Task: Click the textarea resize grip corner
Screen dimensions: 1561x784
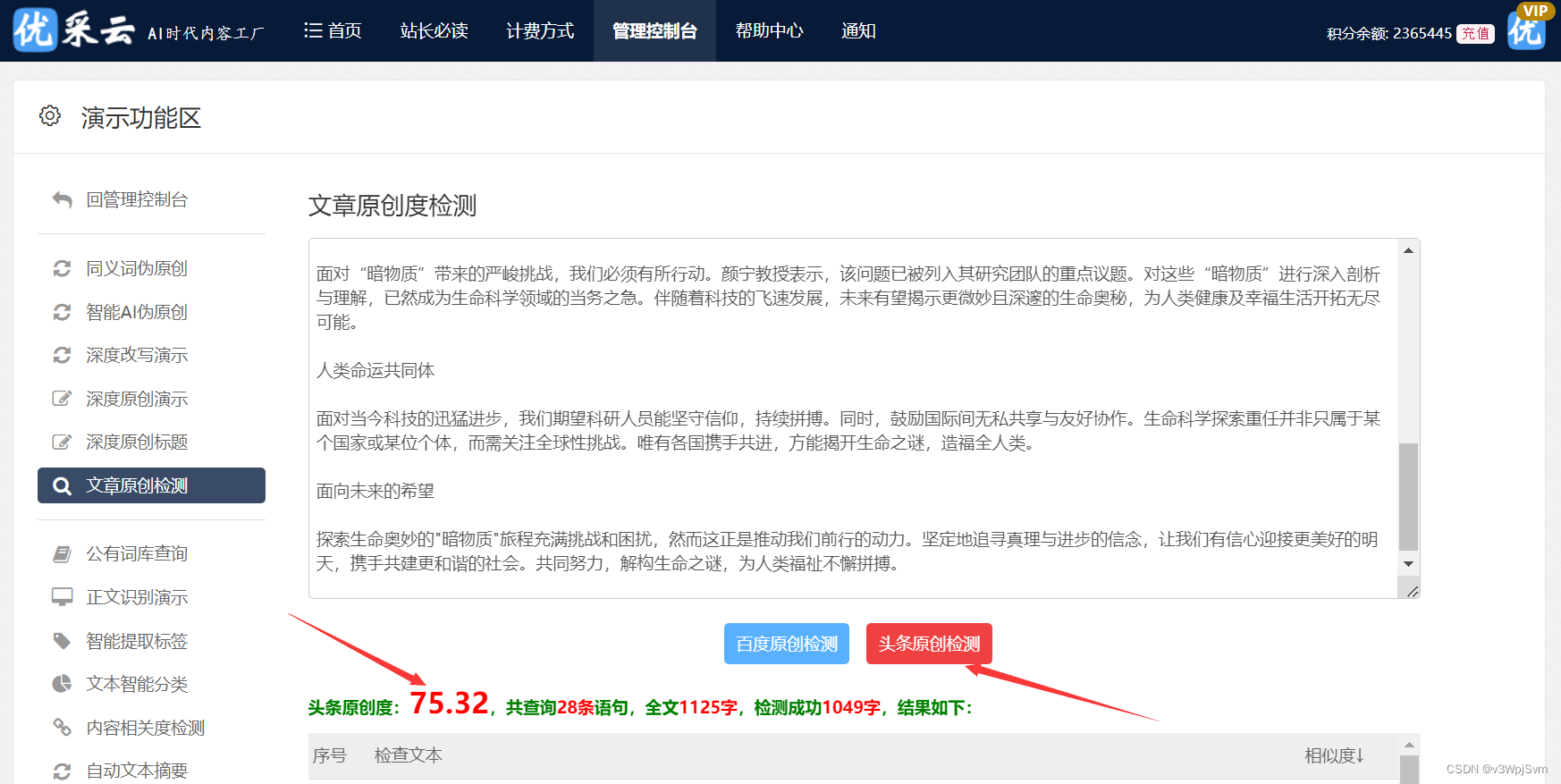Action: coord(1412,591)
